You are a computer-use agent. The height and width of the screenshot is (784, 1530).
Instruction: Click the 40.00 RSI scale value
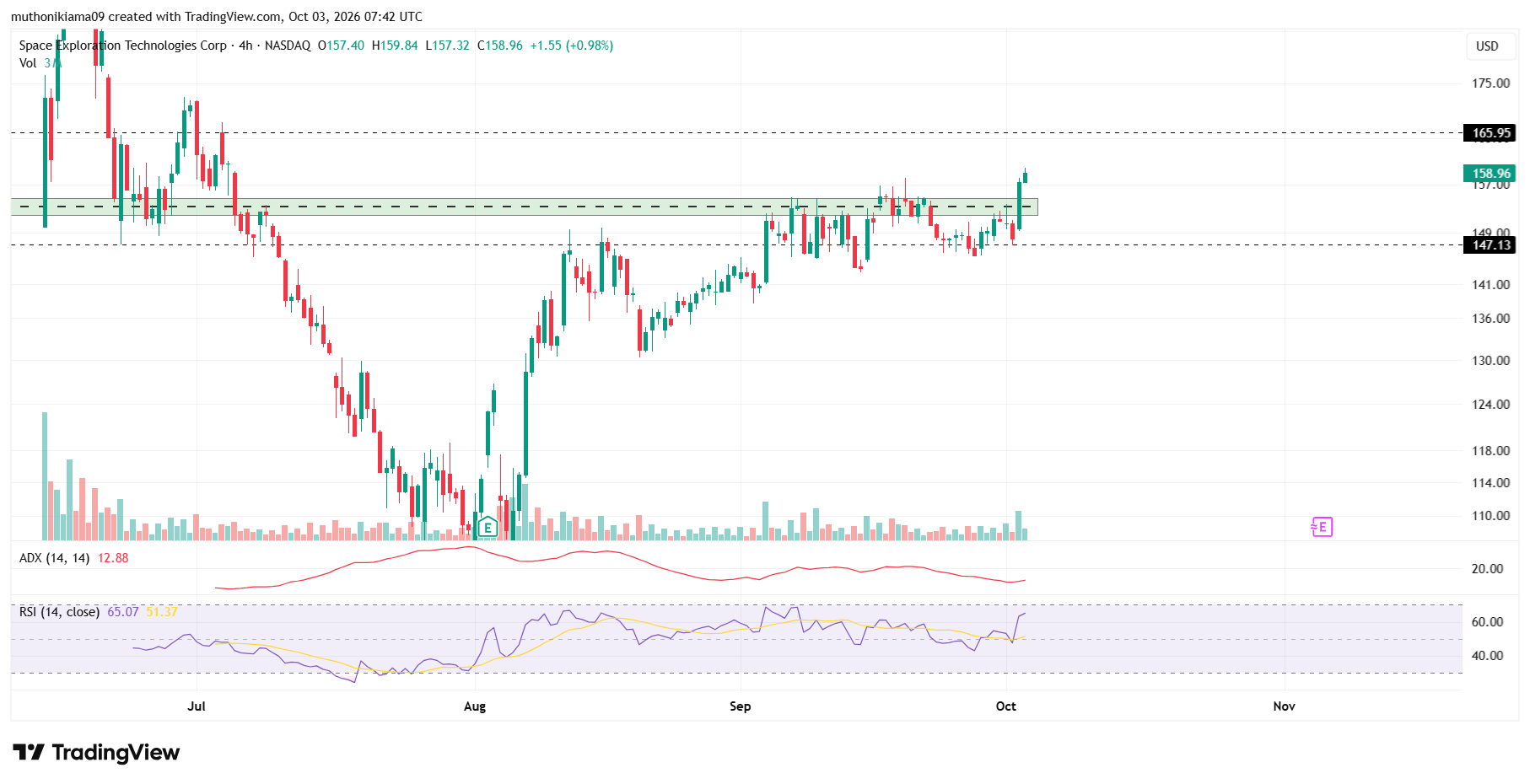1487,655
